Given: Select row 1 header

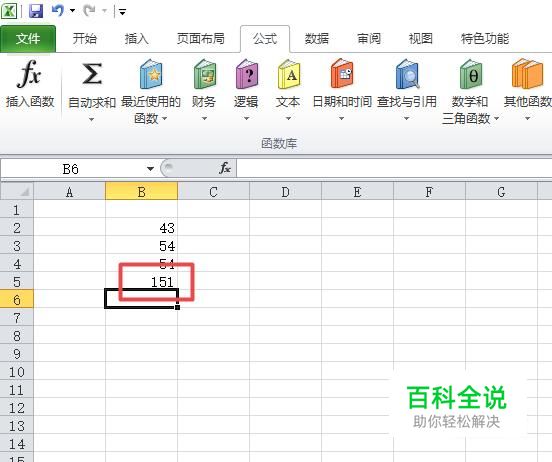Looking at the screenshot, I should (x=17, y=210).
